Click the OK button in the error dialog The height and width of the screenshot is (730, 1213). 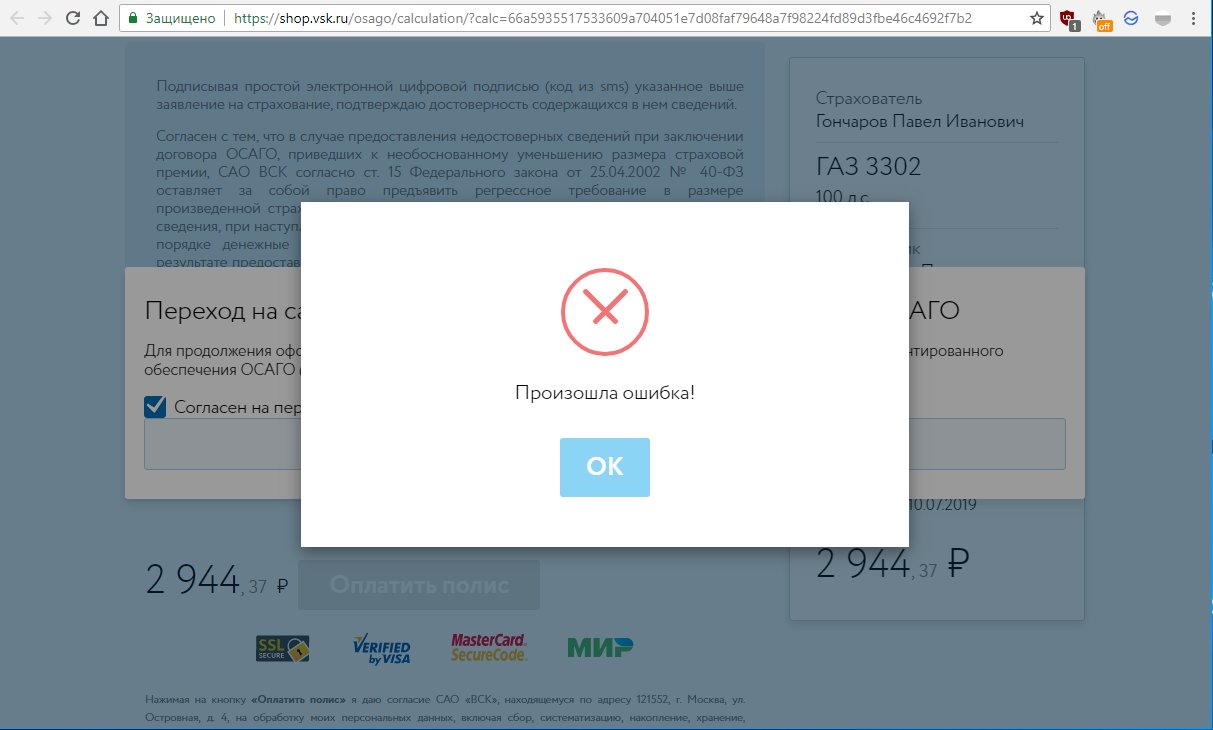(605, 467)
